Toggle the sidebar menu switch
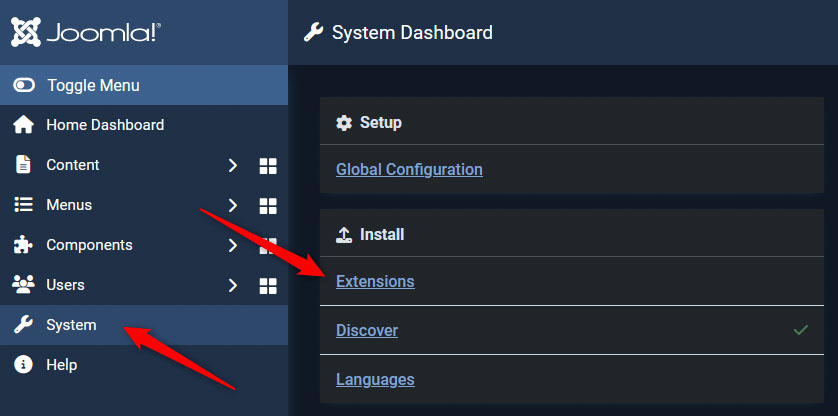838x416 pixels. point(24,86)
